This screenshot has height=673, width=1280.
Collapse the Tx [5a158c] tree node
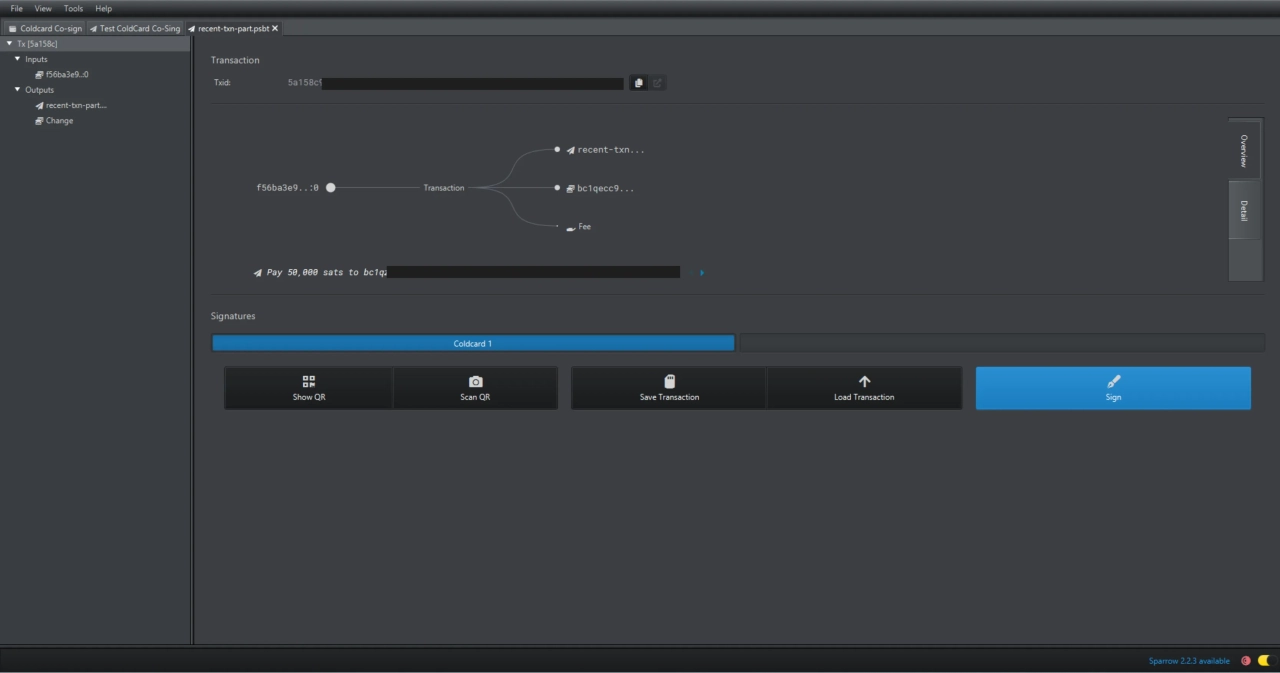(9, 43)
